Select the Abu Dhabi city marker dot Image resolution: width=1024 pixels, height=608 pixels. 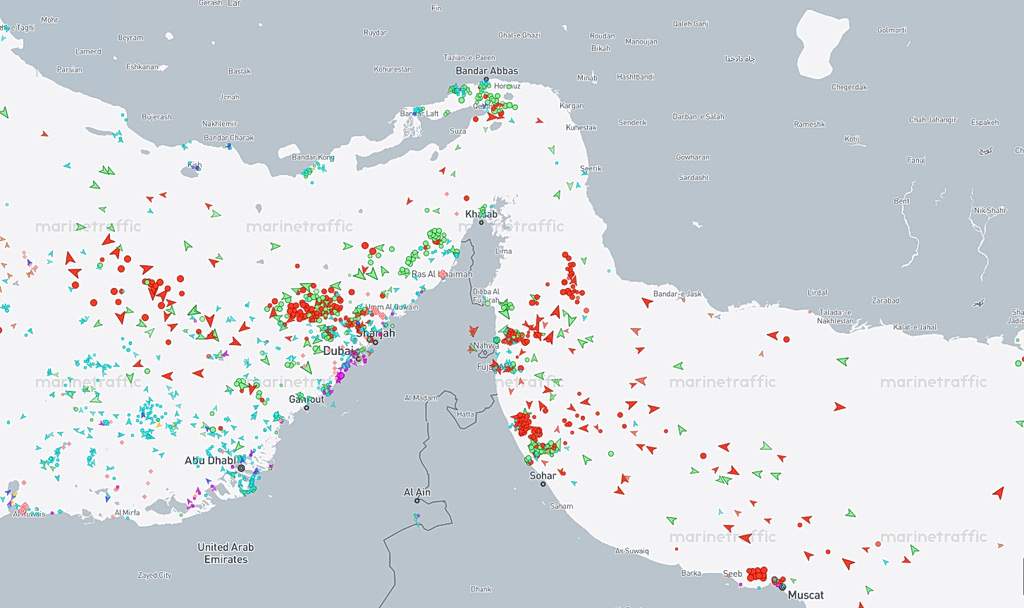point(241,468)
